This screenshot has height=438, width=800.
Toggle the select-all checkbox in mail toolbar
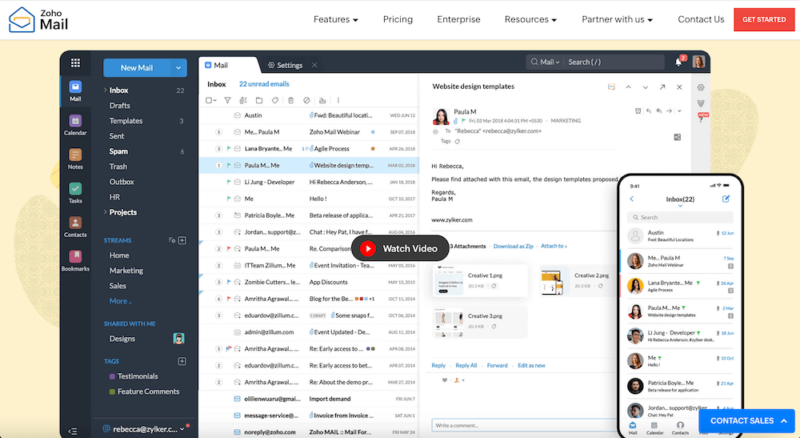point(209,100)
